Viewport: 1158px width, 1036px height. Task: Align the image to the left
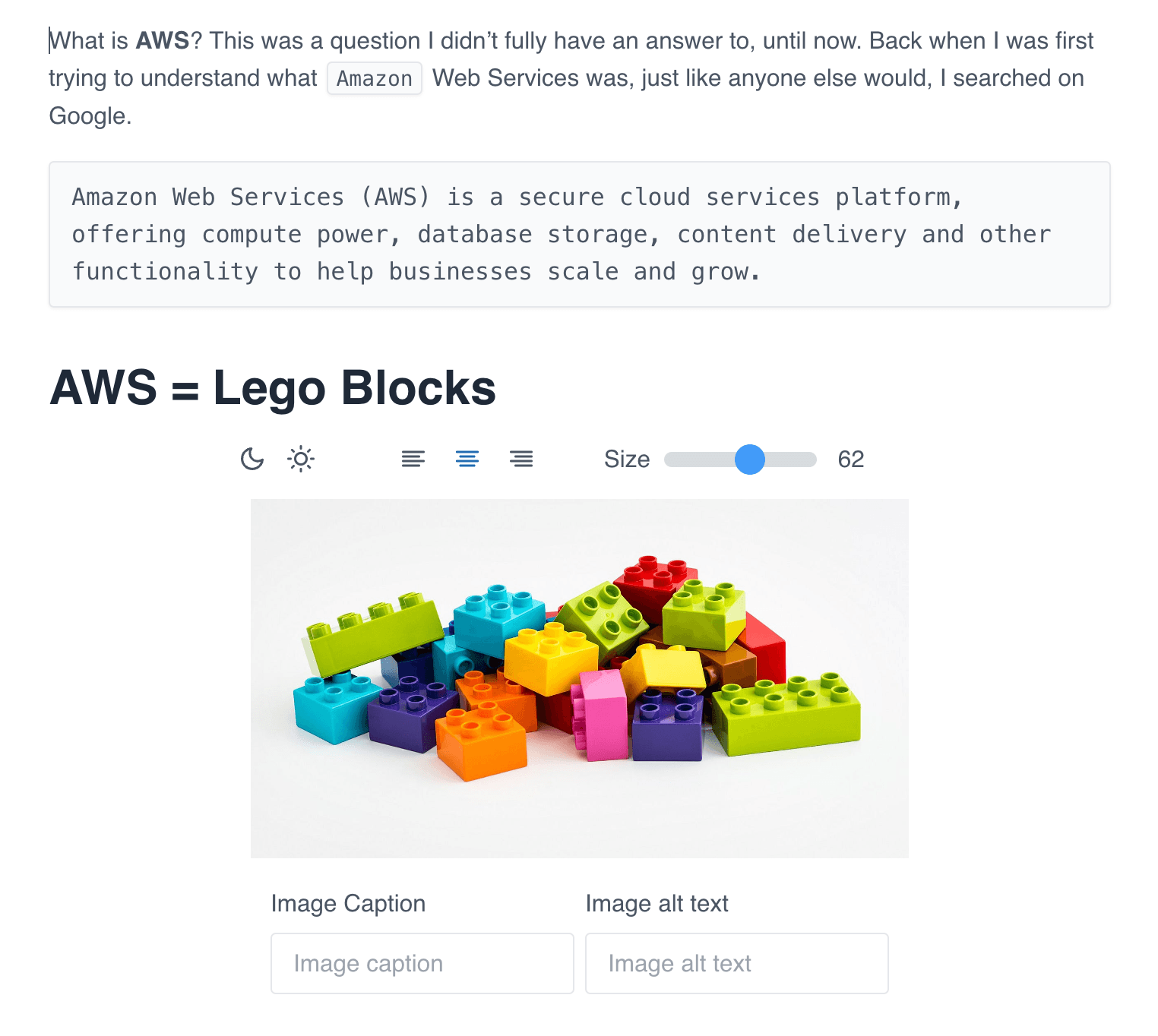point(413,459)
